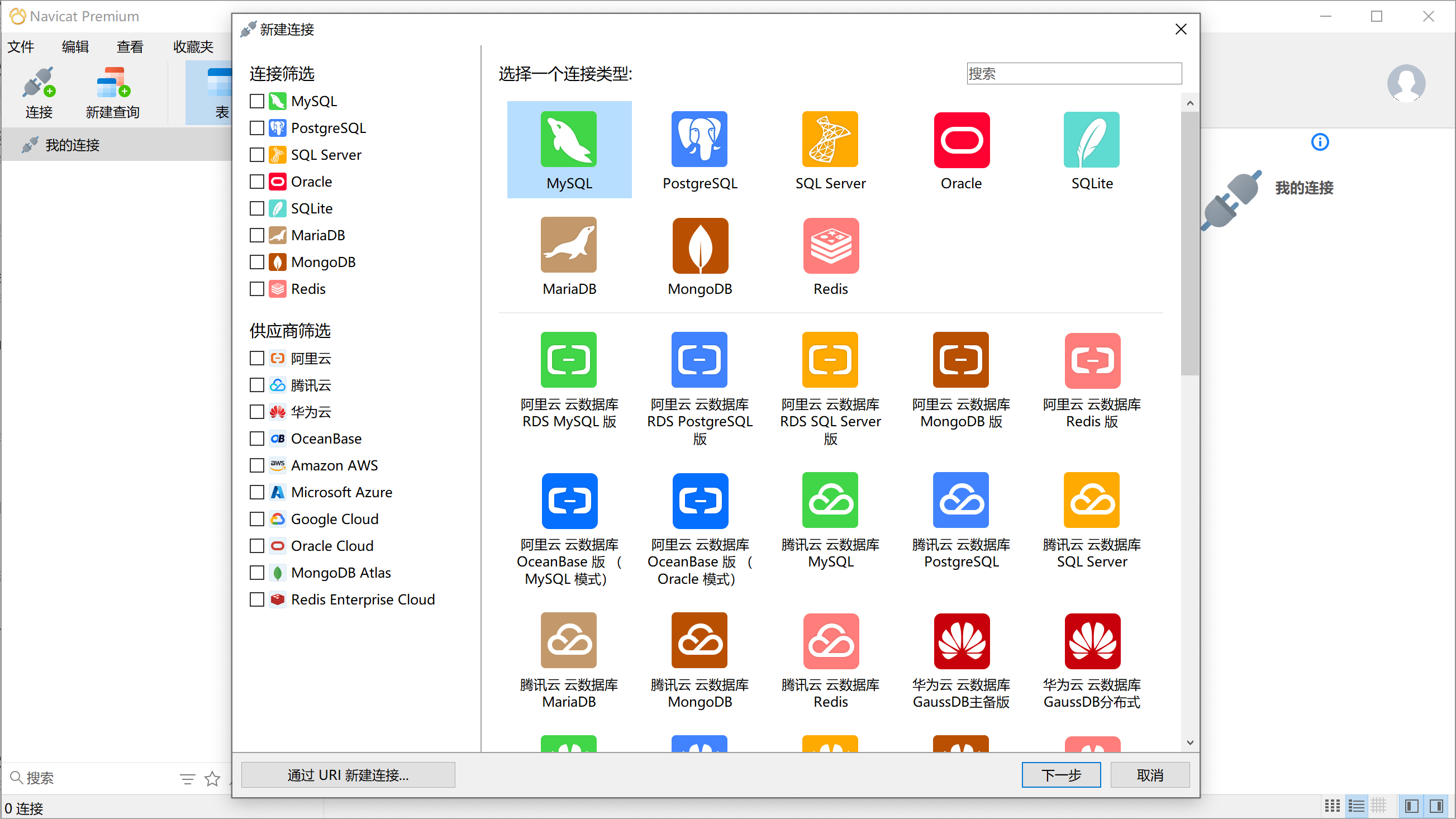1456x819 pixels.
Task: Choose 阿里云 云数据库 RDS MySQL 版
Action: (x=569, y=359)
